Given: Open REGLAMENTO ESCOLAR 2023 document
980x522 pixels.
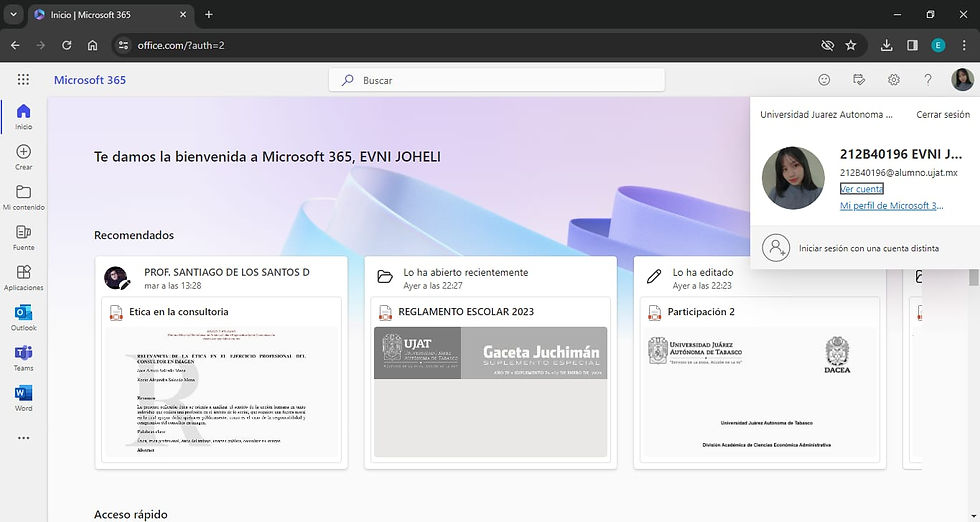Looking at the screenshot, I should click(491, 379).
